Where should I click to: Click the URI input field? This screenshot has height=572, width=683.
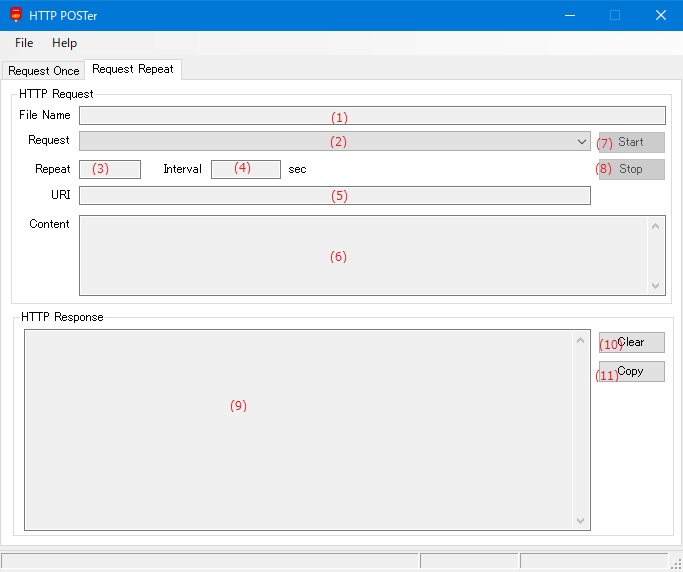coord(335,195)
